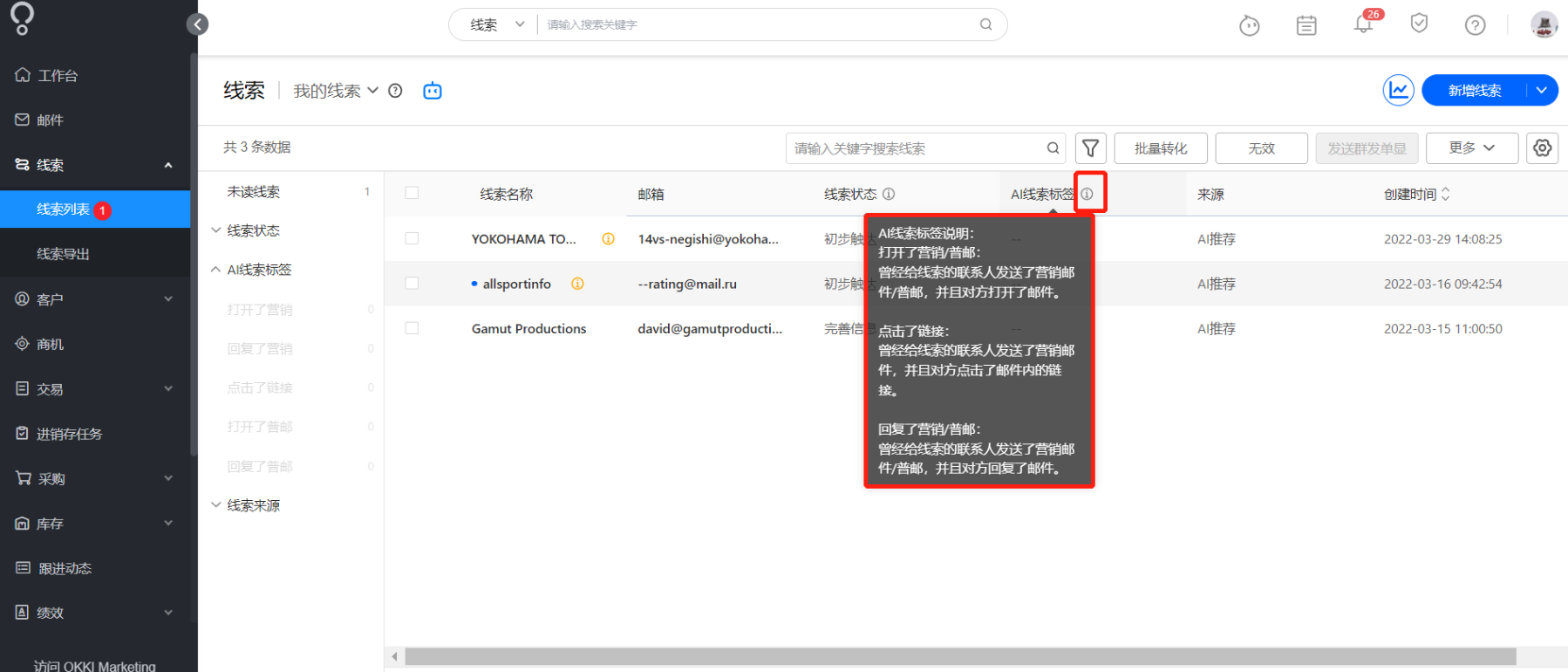Go to 线索导出 in sidebar
This screenshot has width=1568, height=672.
[63, 254]
